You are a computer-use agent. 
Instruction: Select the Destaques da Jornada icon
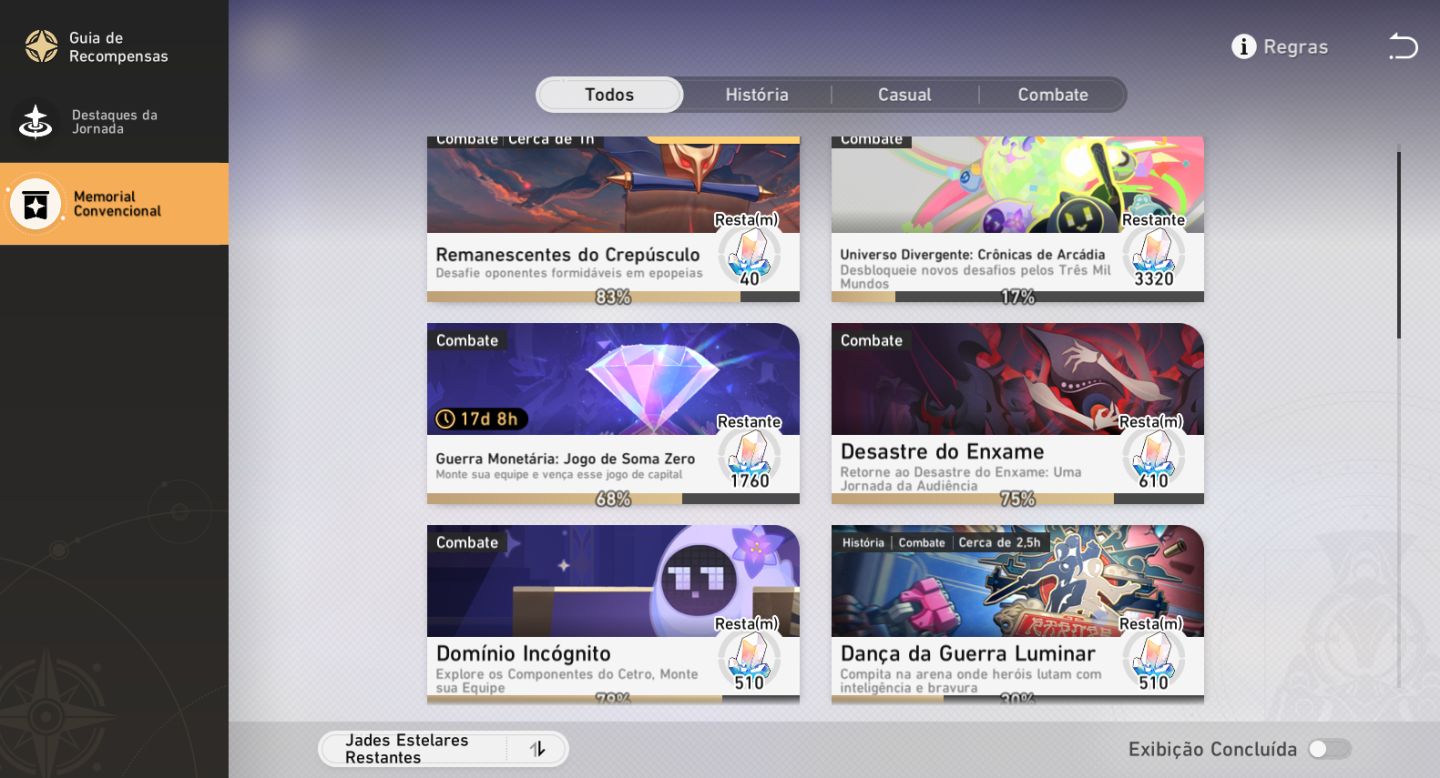[x=36, y=122]
